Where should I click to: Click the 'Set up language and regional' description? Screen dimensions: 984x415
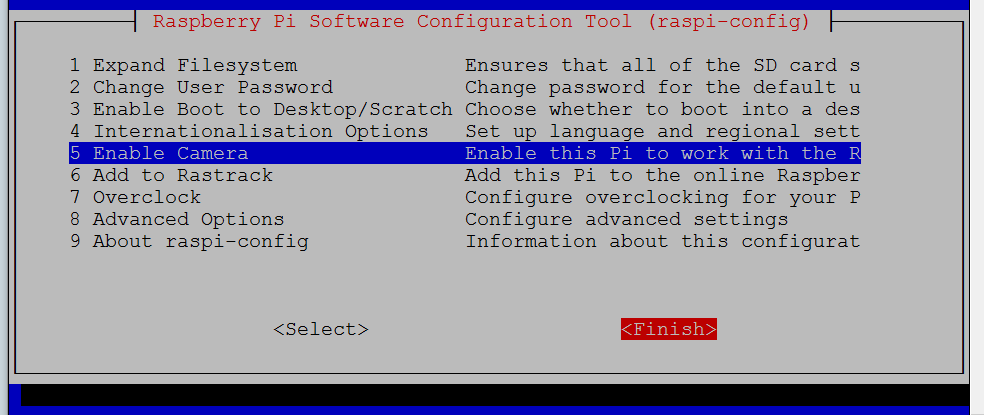(663, 131)
